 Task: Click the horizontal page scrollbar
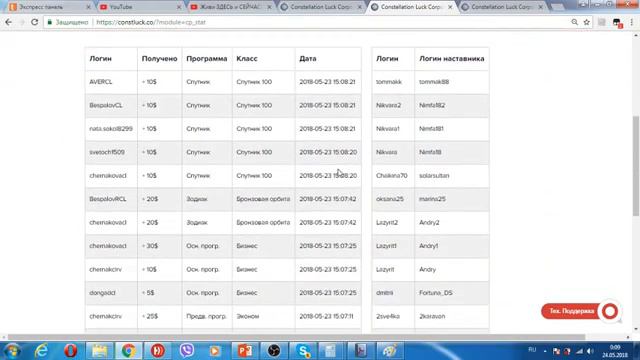tap(296, 337)
